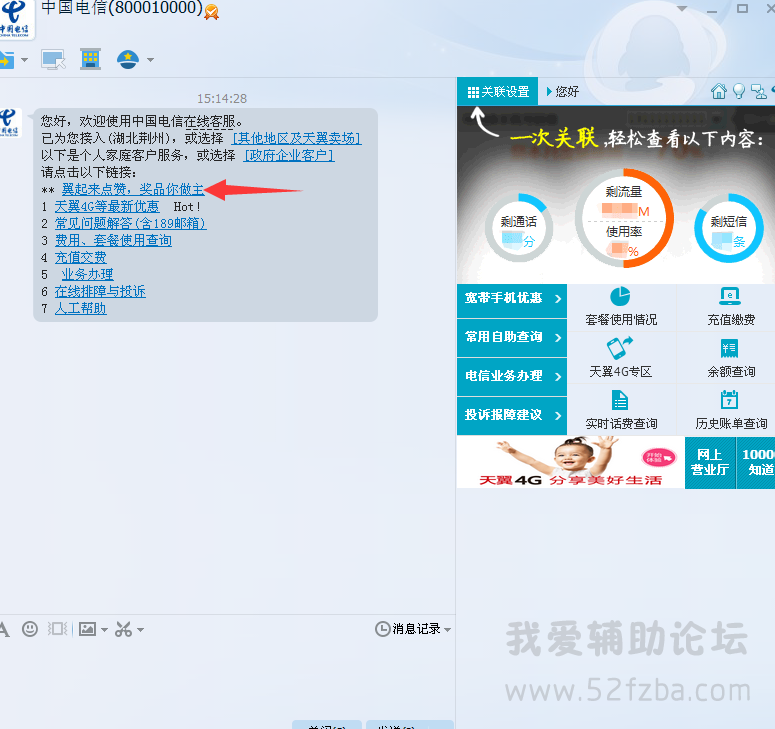
Task: Expand the 电信业务办理 menu
Action: [512, 376]
